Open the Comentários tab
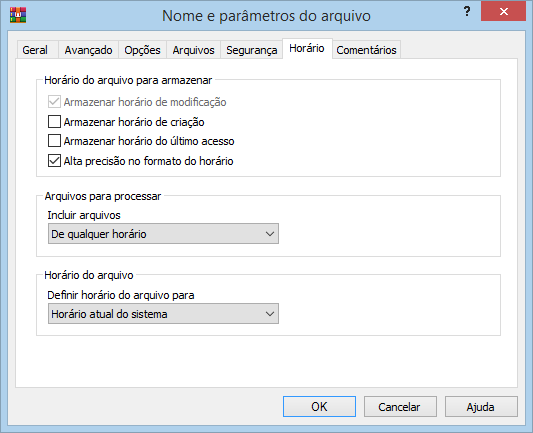The width and height of the screenshot is (533, 433). (x=366, y=50)
